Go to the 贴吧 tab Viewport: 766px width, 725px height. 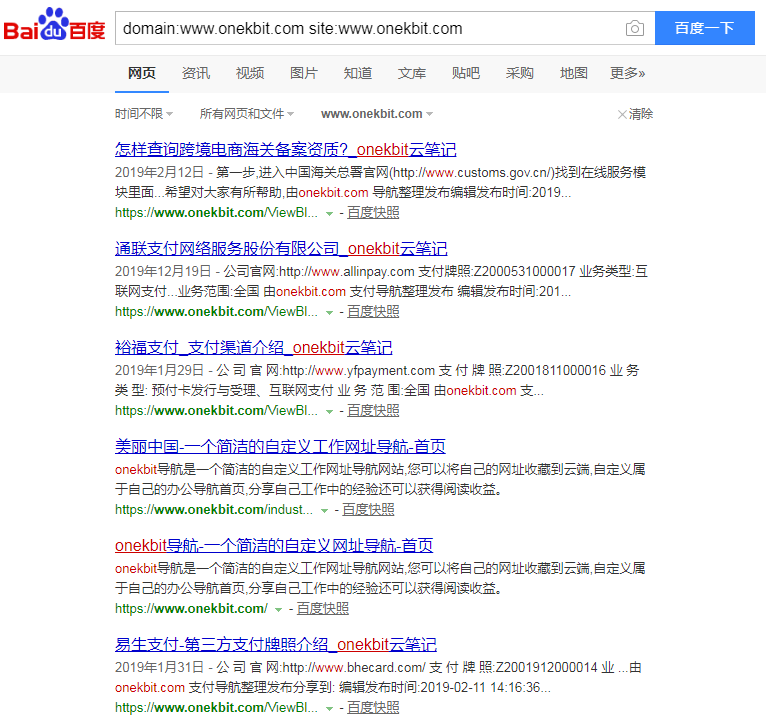466,73
